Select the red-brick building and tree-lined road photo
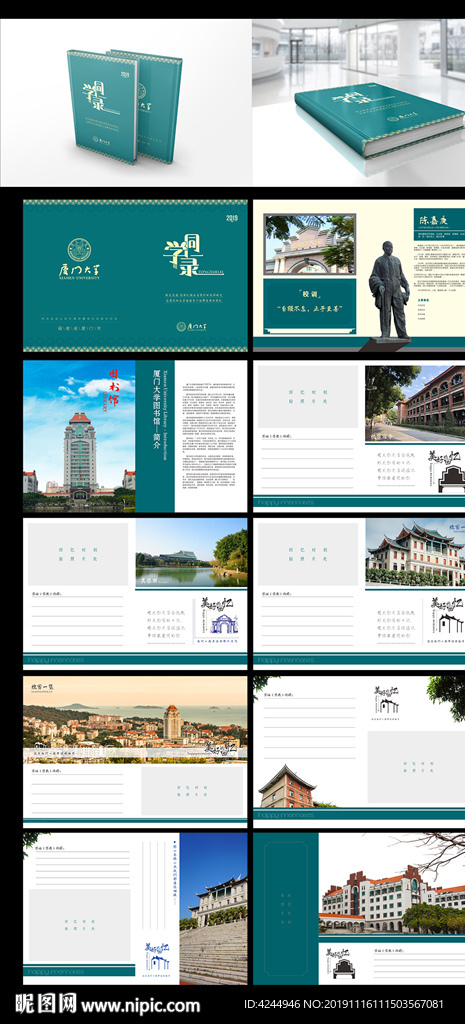465x1024 pixels. pyautogui.click(x=415, y=404)
